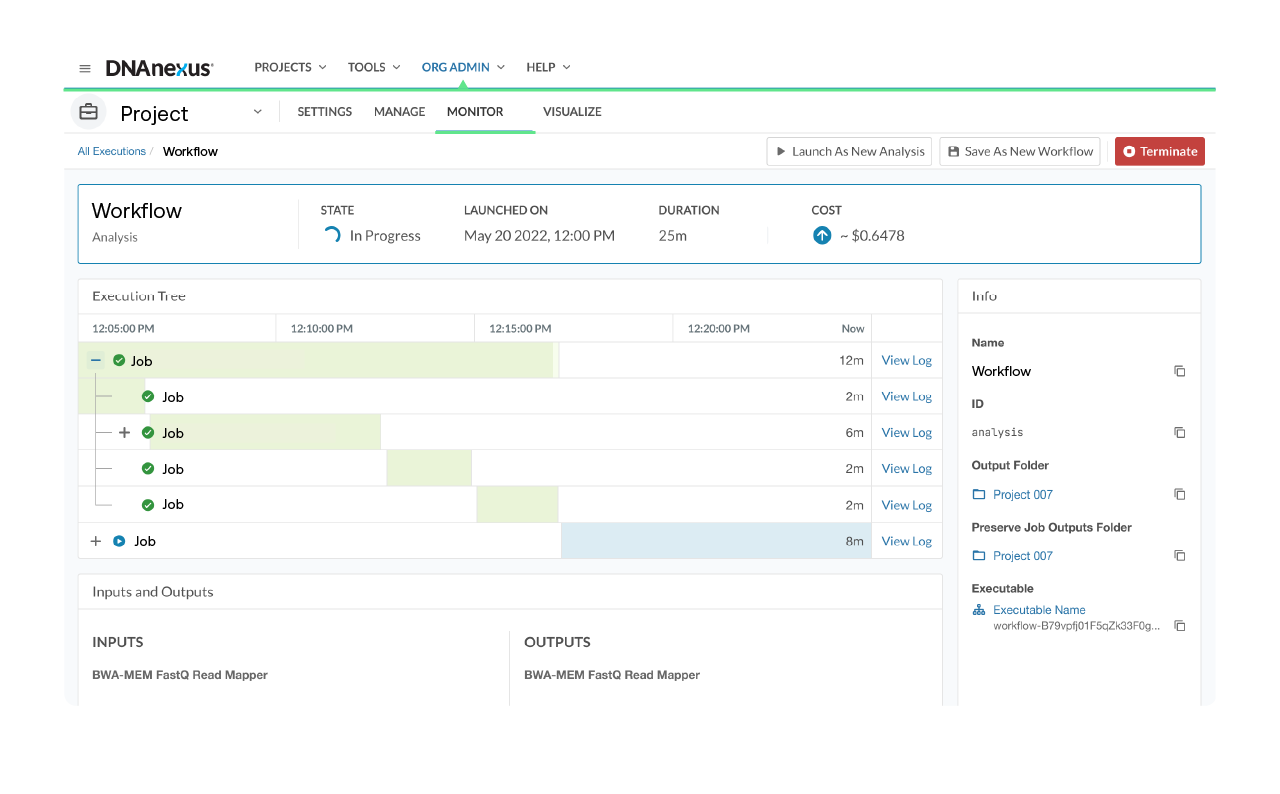The width and height of the screenshot is (1280, 794).
Task: Expand the bottom collapsed Job node
Action: click(x=95, y=541)
